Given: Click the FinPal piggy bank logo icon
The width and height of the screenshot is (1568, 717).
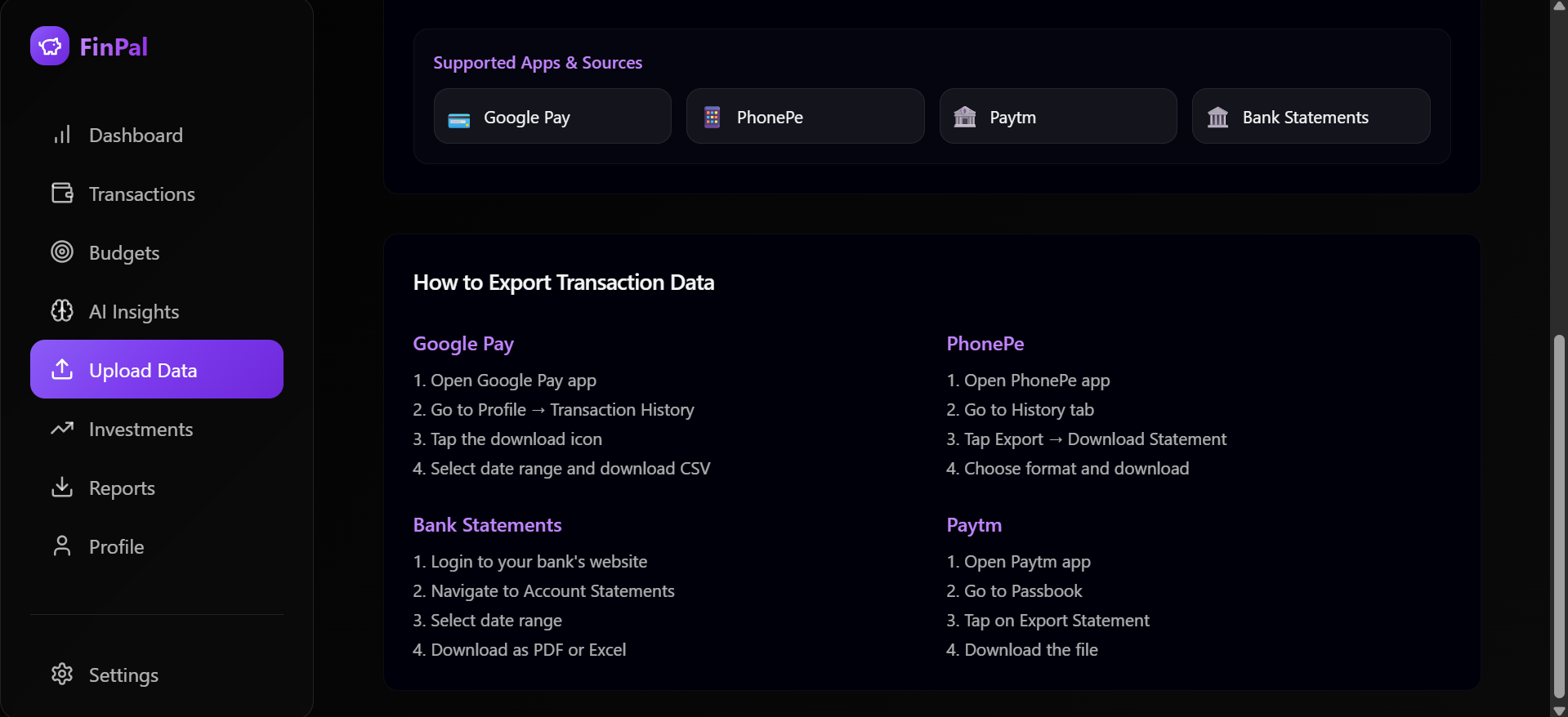Looking at the screenshot, I should 50,46.
